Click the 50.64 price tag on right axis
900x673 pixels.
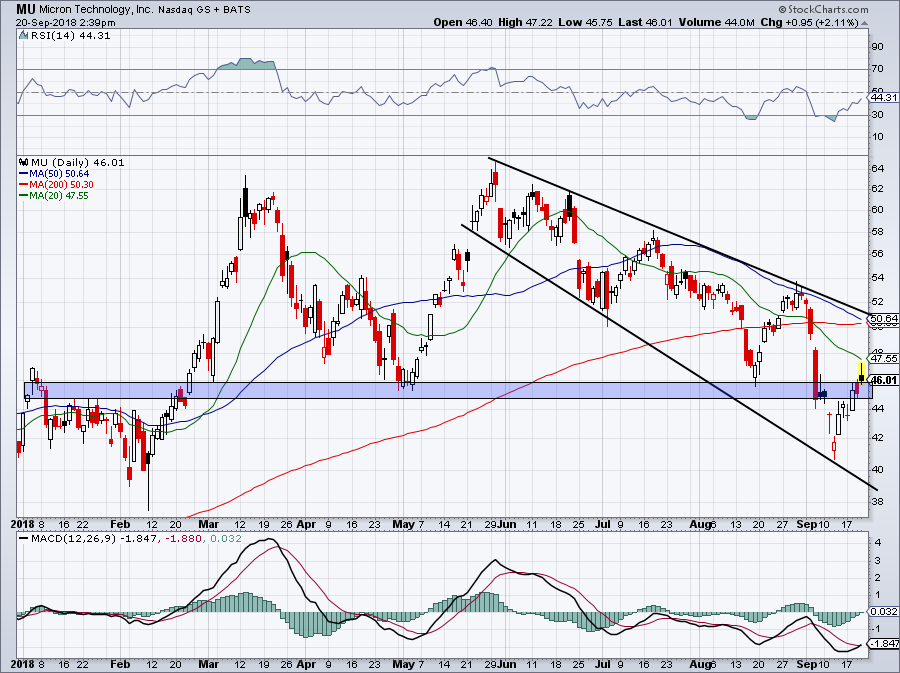pos(883,318)
